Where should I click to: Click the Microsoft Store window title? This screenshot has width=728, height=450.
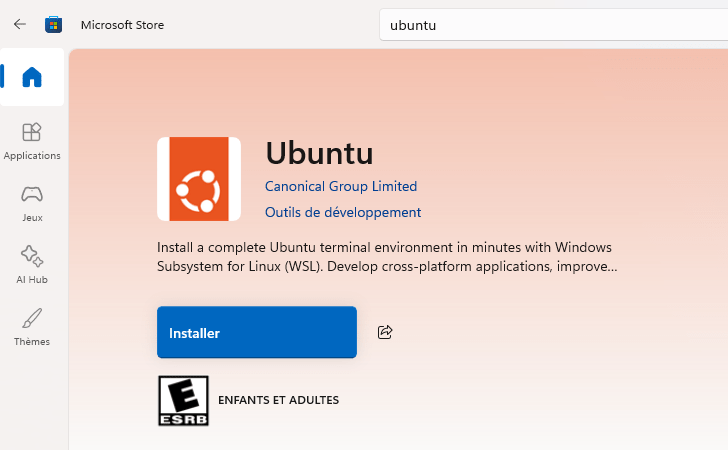[122, 25]
